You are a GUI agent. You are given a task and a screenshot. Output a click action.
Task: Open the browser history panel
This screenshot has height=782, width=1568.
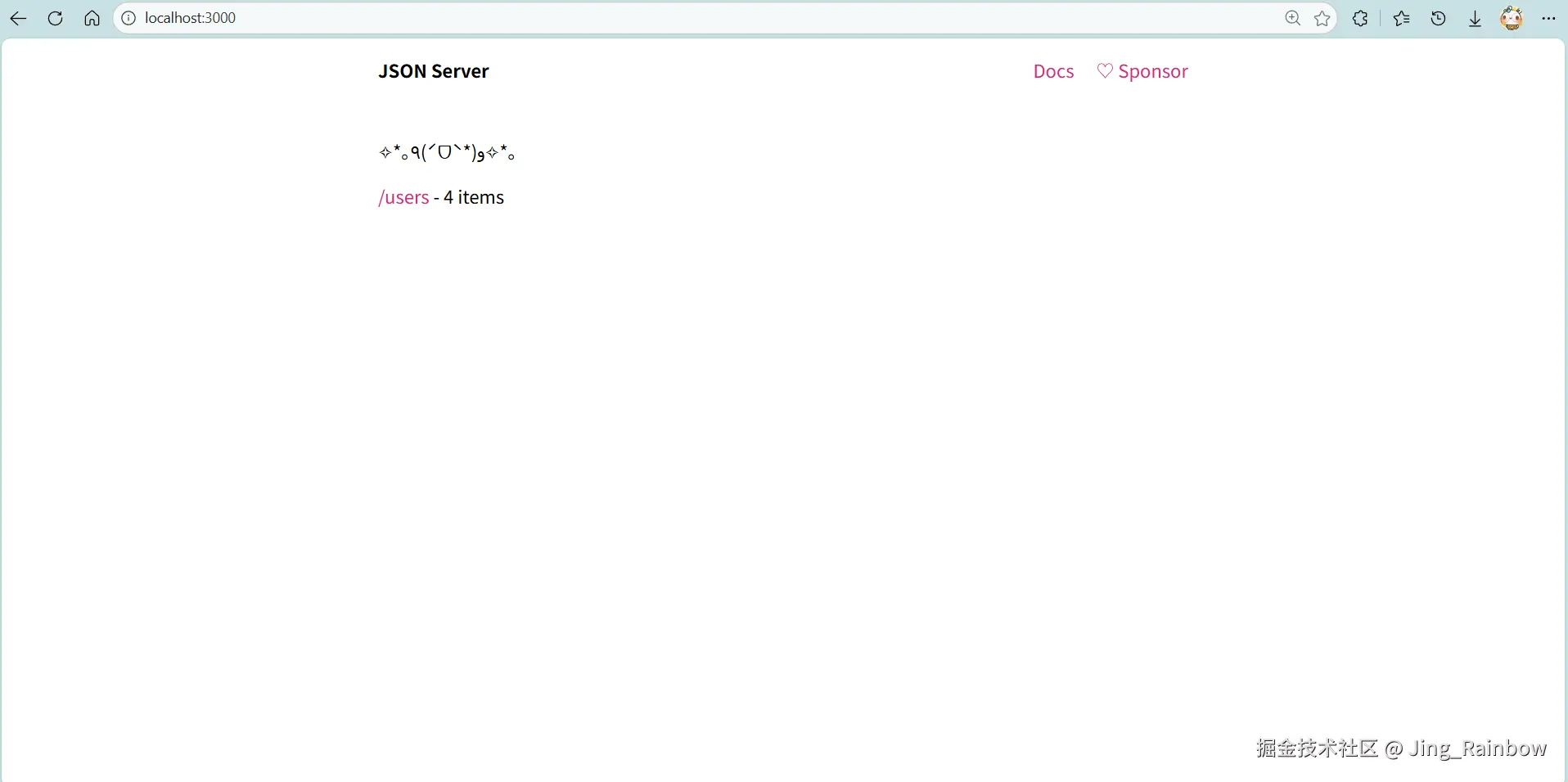(1438, 18)
